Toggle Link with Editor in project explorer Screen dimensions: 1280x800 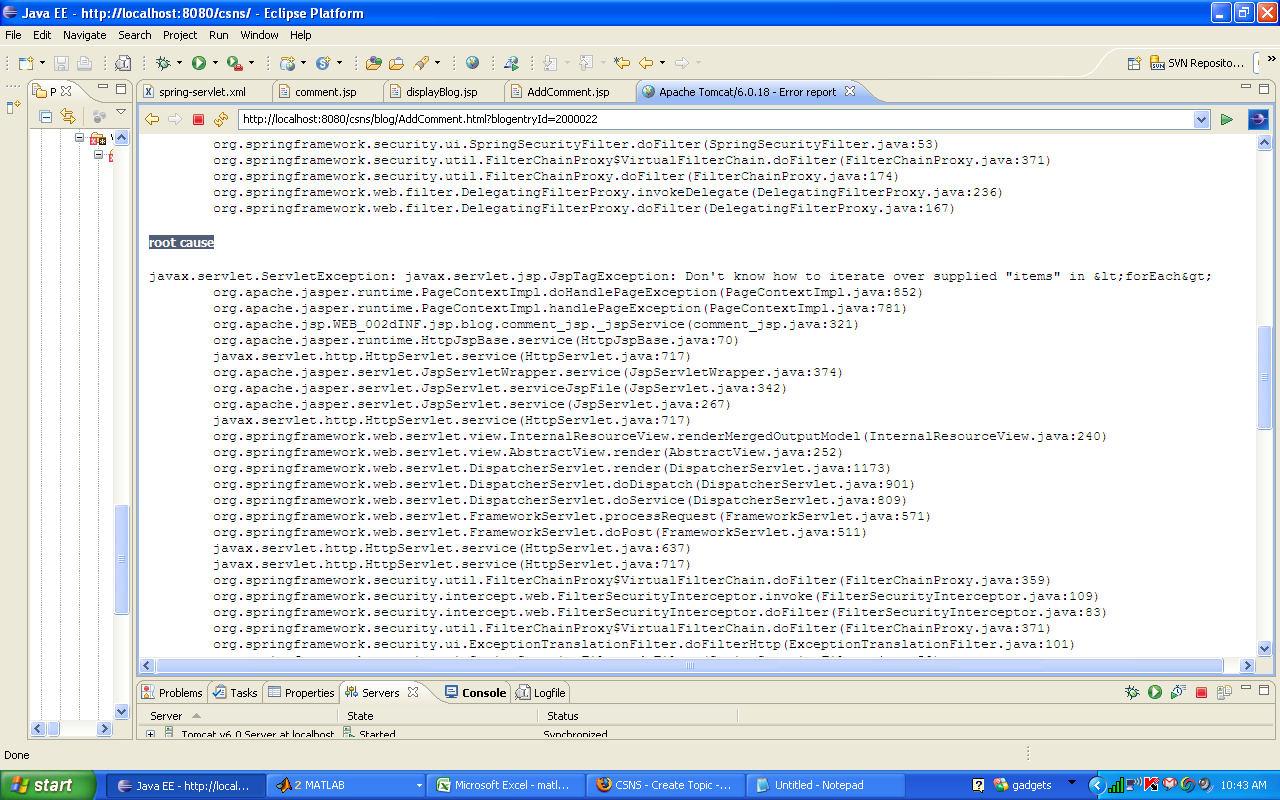point(68,116)
